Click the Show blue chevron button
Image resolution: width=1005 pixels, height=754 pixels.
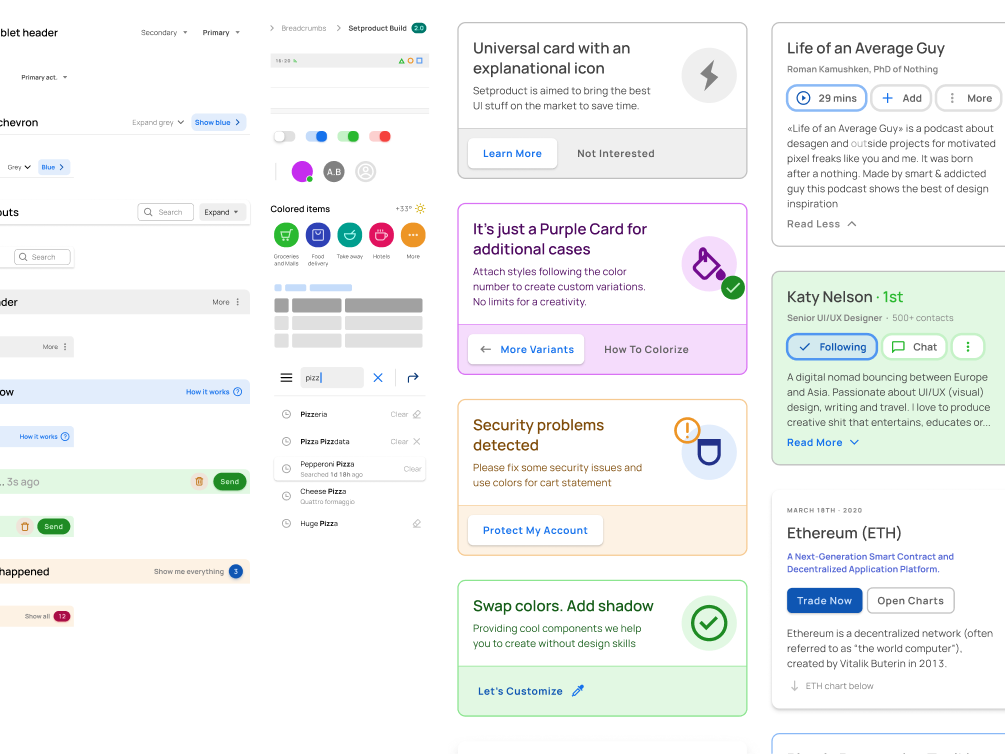[219, 122]
